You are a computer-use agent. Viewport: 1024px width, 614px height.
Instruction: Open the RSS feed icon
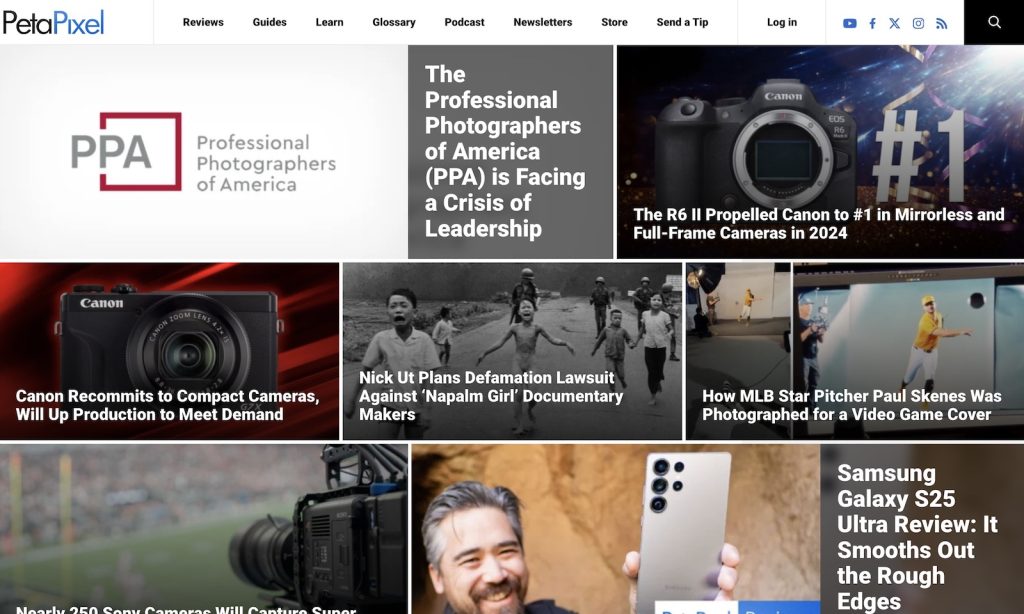point(941,23)
